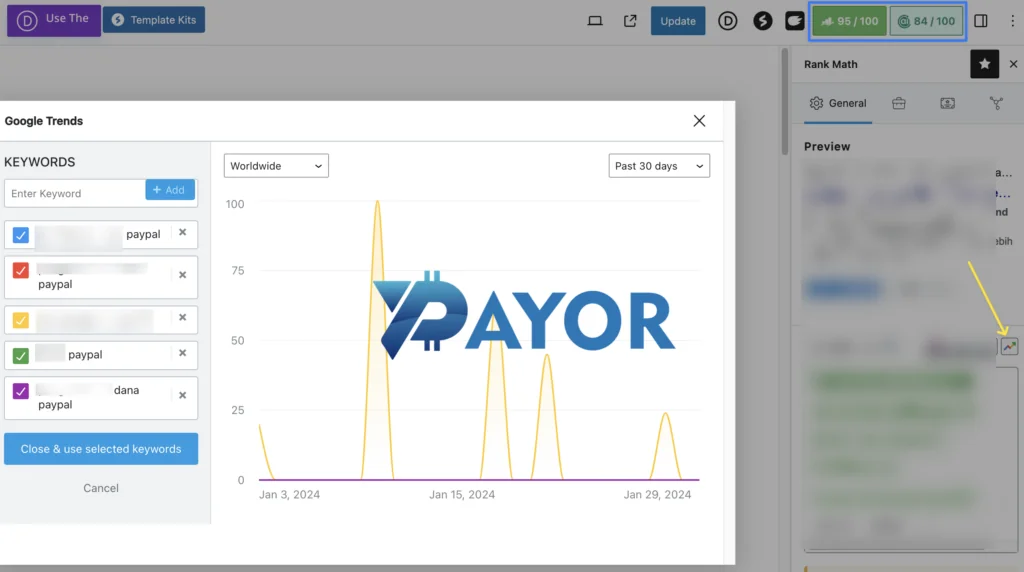The width and height of the screenshot is (1024, 572).
Task: Click the Jan 15, 2024 axis label
Action: point(462,494)
